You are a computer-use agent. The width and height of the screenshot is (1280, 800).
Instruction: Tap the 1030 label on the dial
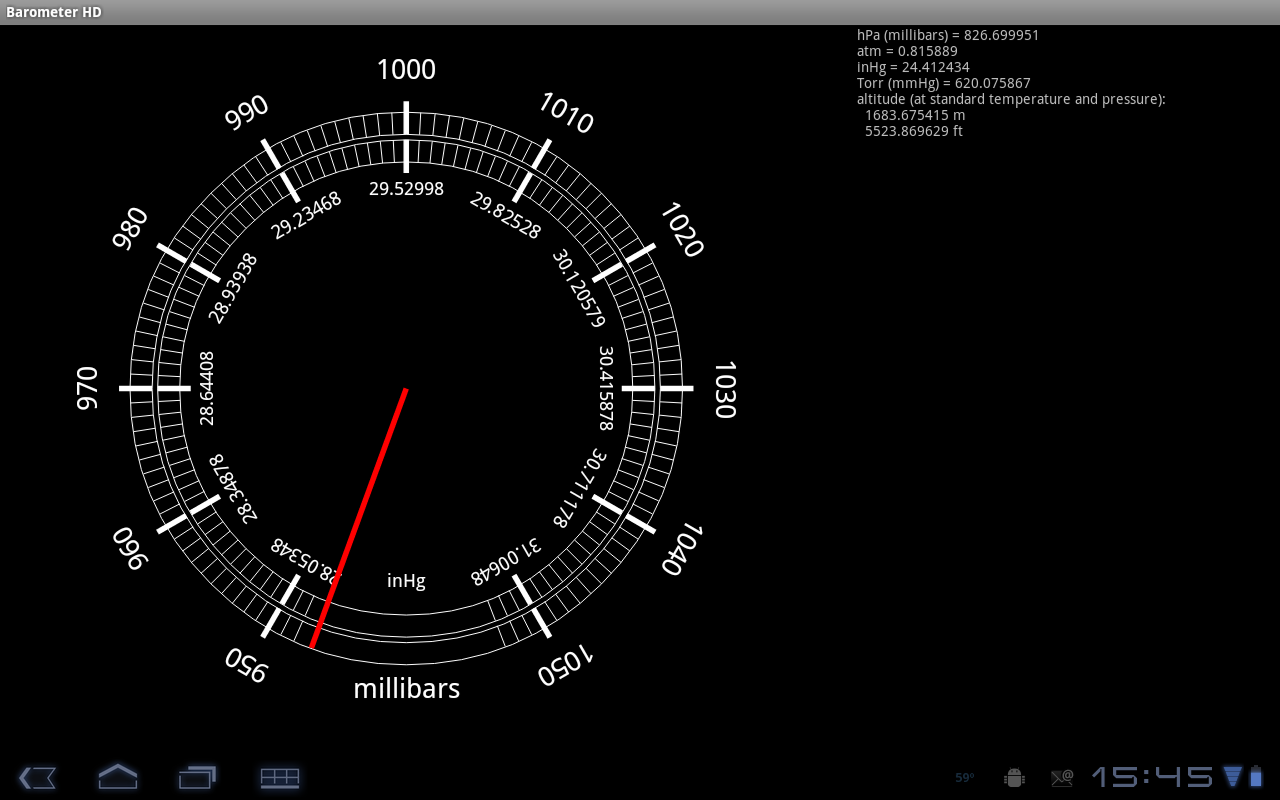click(x=724, y=389)
